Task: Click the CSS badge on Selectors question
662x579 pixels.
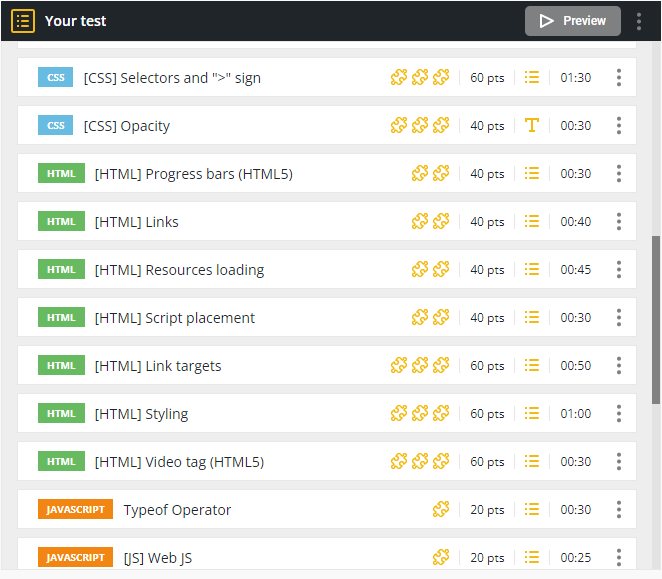Action: 55,78
